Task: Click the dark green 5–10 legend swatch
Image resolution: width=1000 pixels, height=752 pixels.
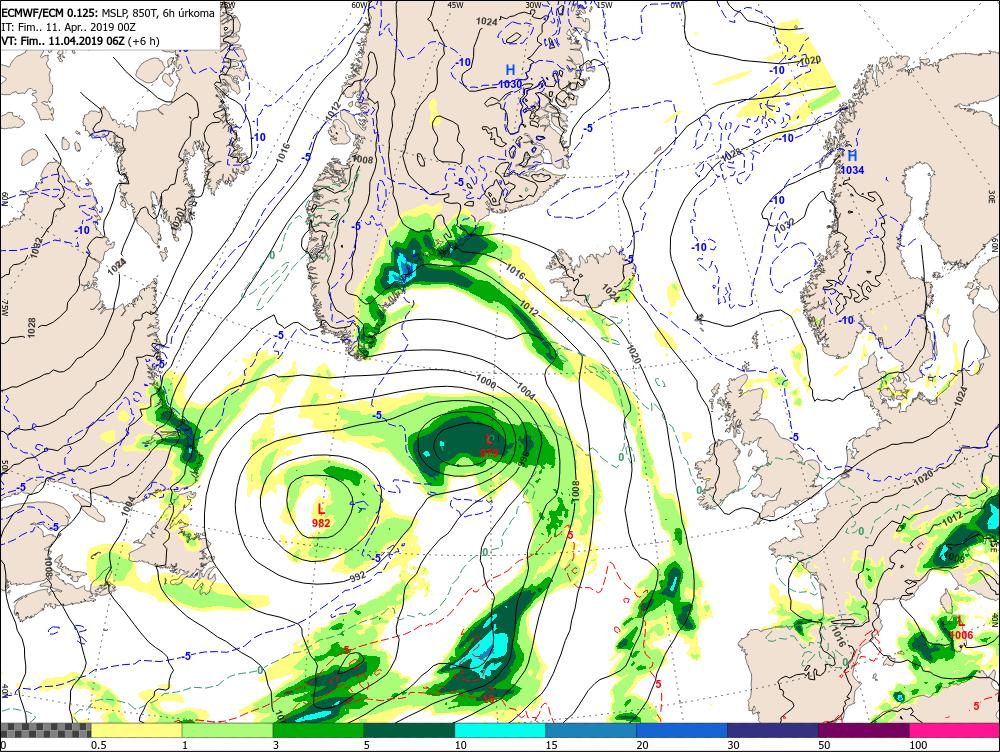Action: (x=409, y=730)
